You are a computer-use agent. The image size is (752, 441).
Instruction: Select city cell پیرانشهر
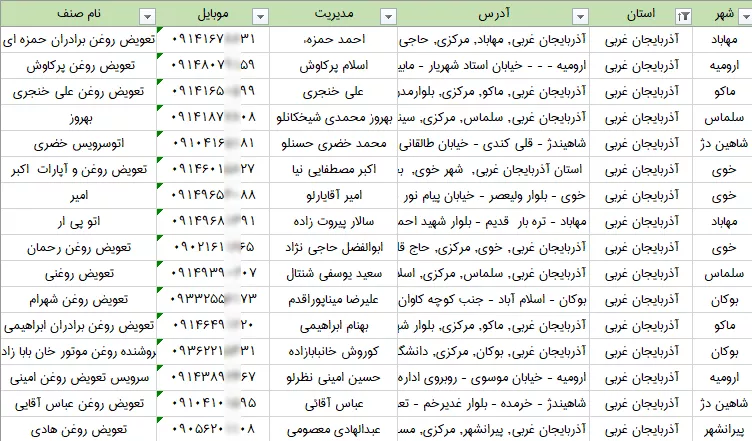[x=723, y=429]
